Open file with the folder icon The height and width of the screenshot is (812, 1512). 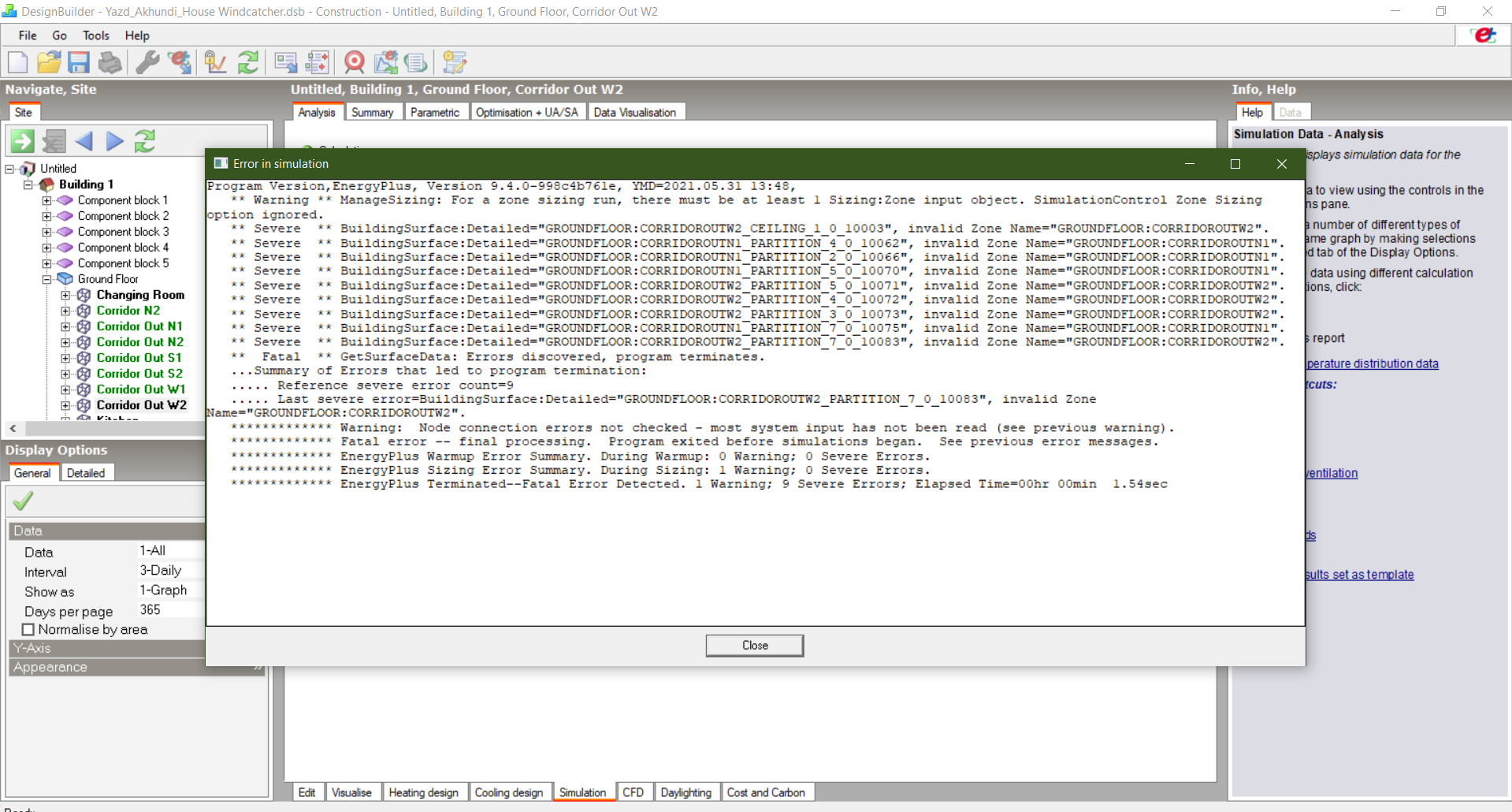pos(49,62)
